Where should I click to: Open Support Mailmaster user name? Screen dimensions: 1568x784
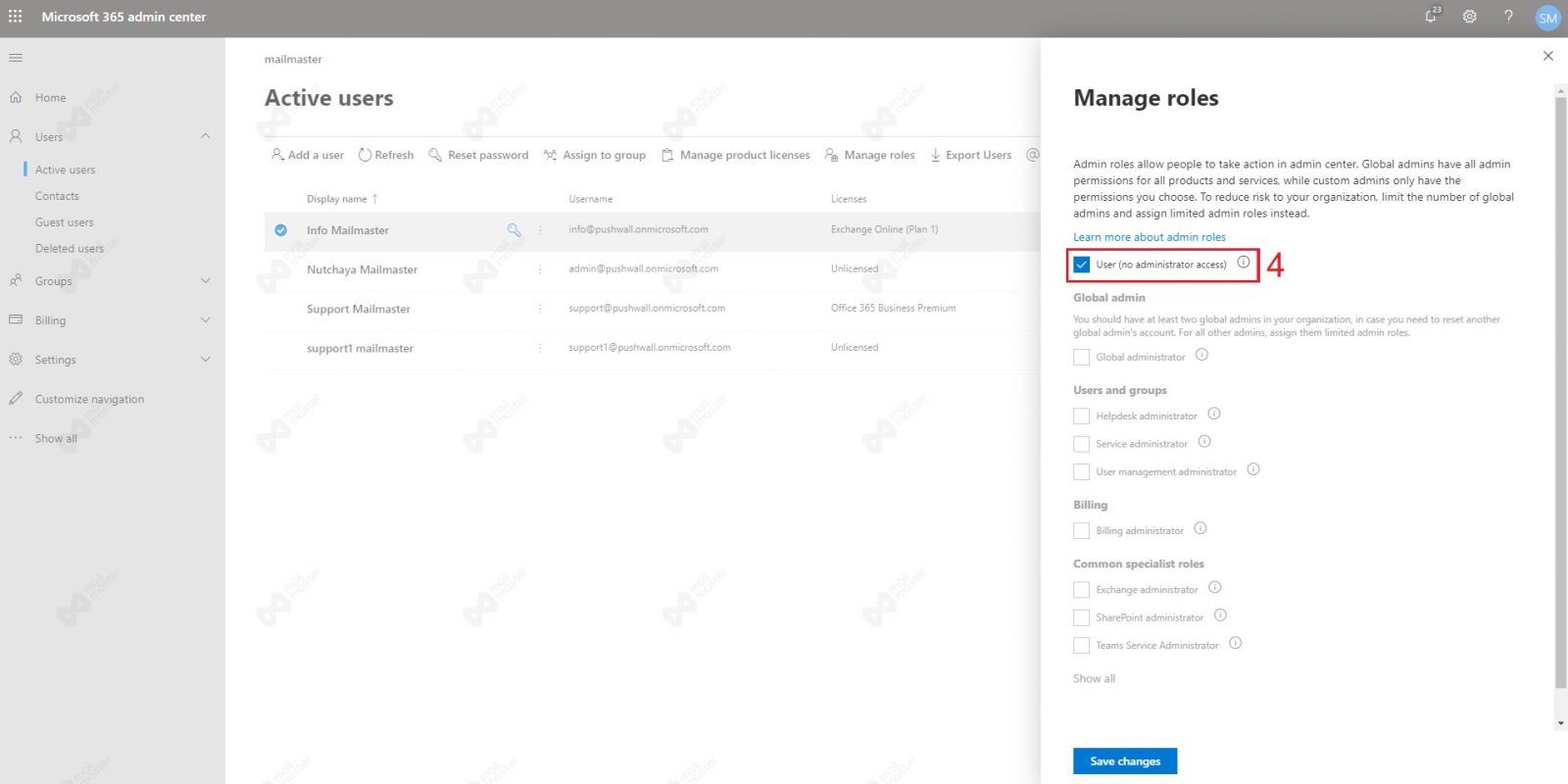point(359,309)
